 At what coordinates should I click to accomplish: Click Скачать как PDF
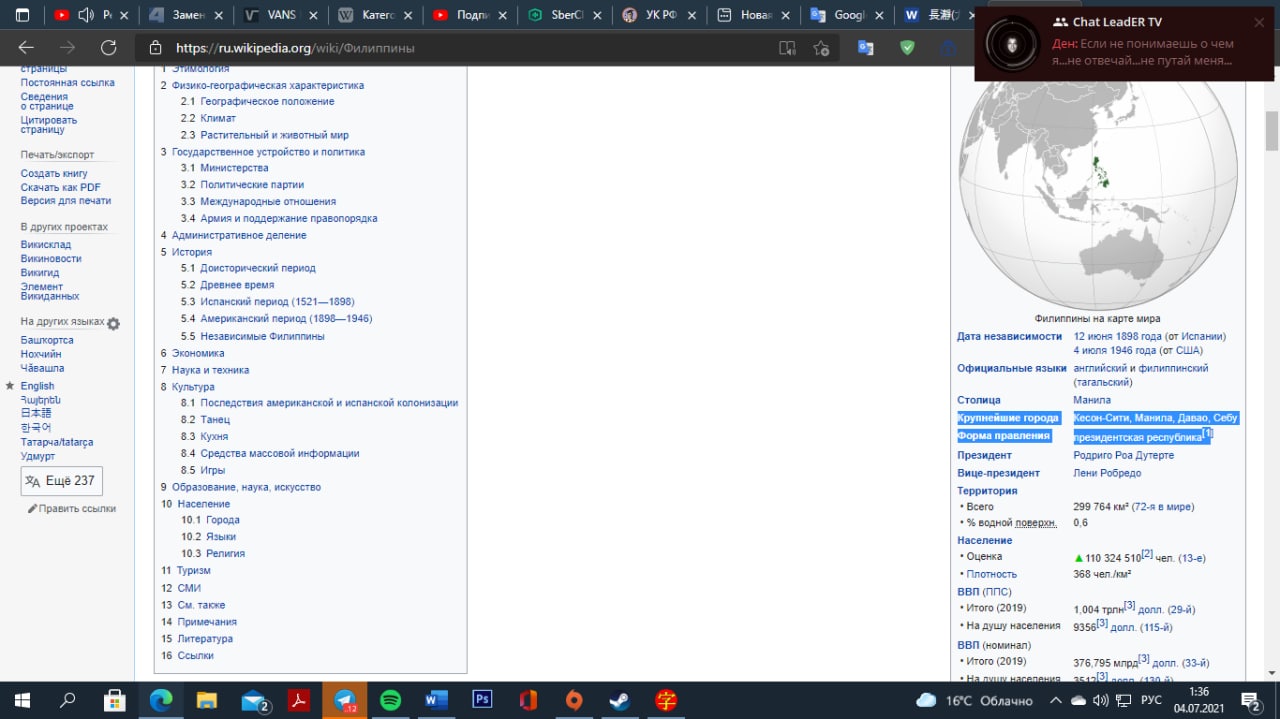point(60,187)
